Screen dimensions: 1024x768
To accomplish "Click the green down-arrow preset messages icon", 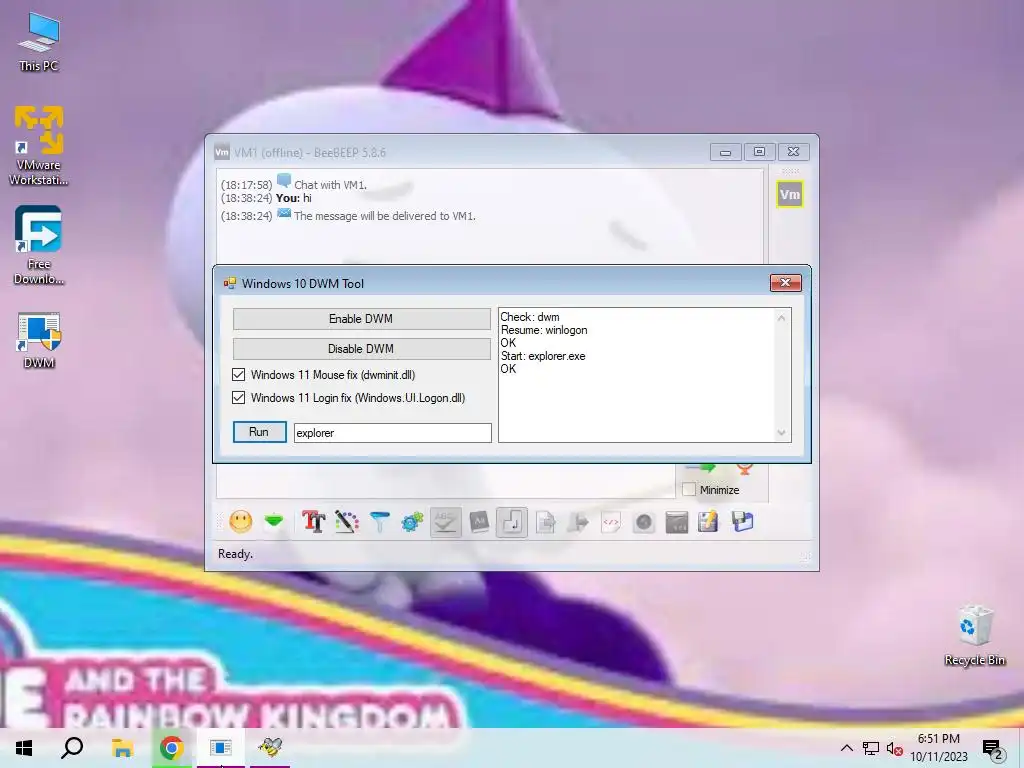I will [274, 522].
